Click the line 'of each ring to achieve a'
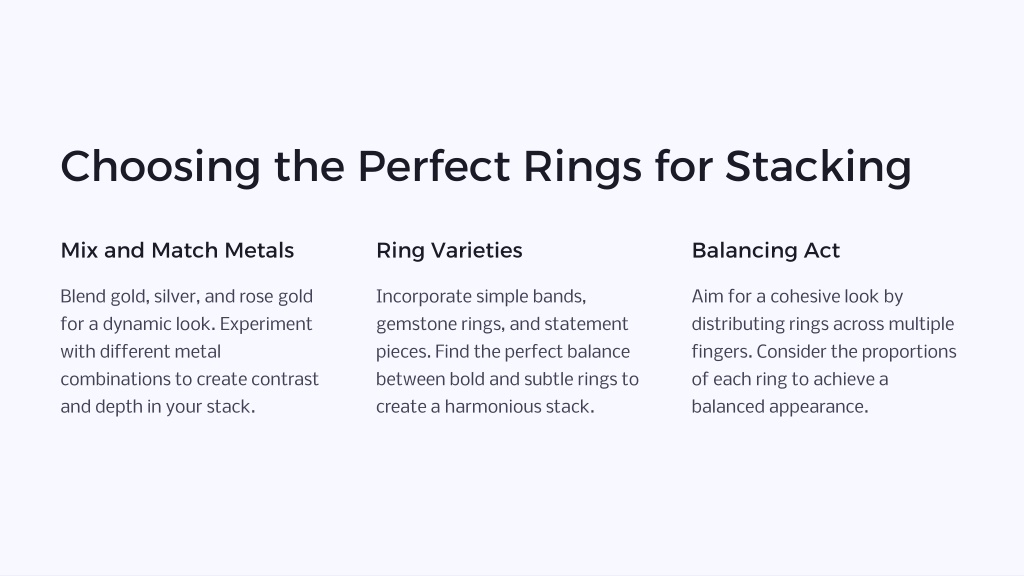Image resolution: width=1024 pixels, height=576 pixels. point(790,379)
